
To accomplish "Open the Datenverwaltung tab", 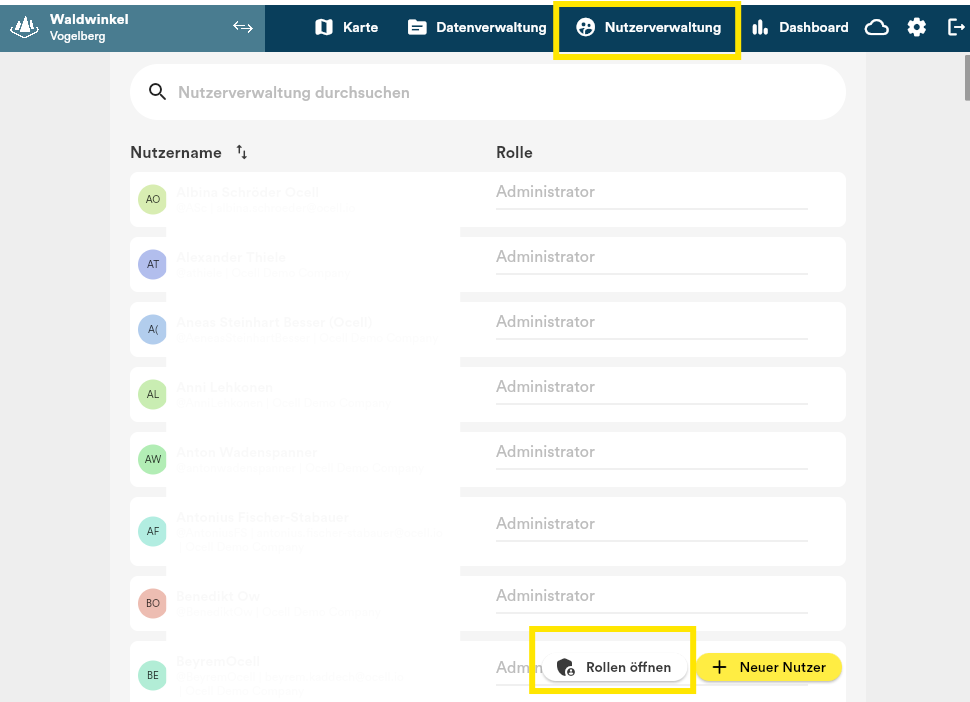I will click(x=477, y=28).
